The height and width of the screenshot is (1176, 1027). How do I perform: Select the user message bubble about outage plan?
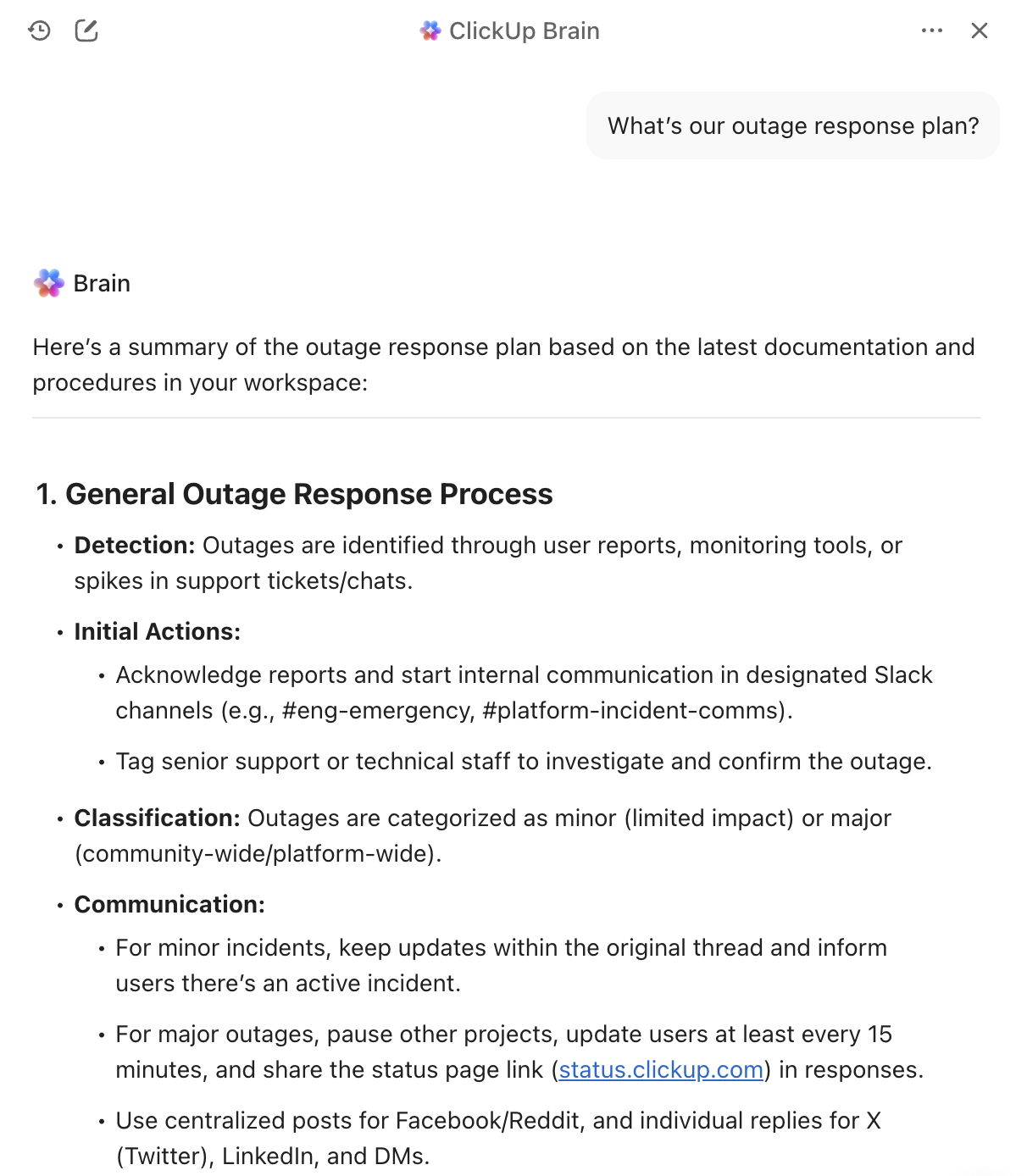pyautogui.click(x=793, y=125)
